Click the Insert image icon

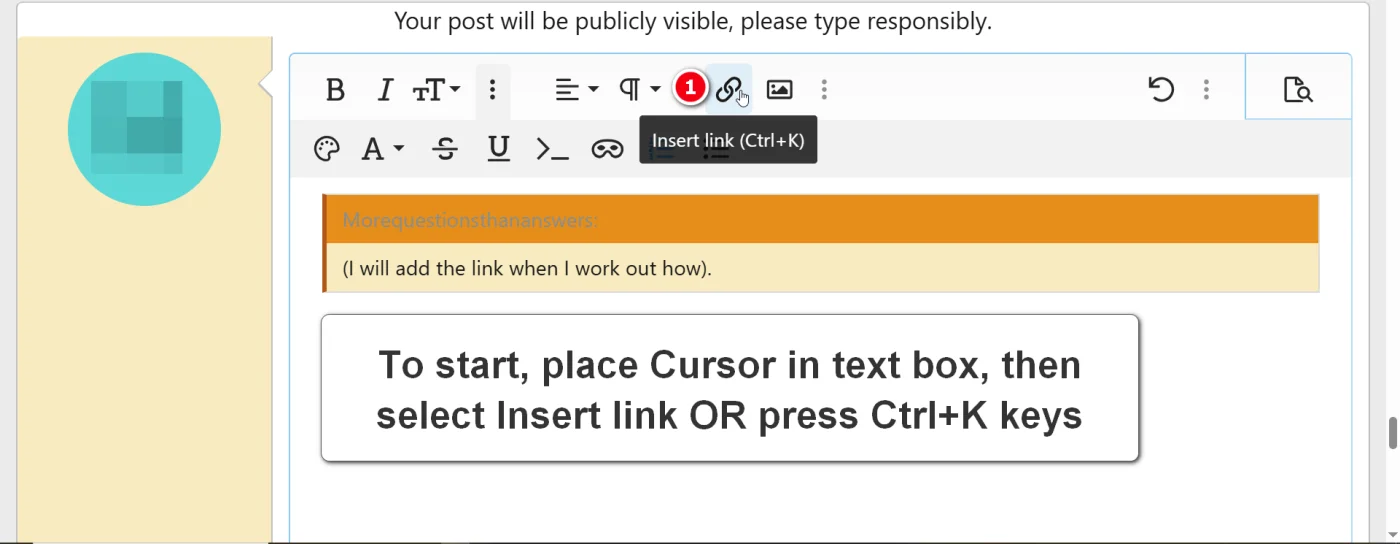[x=779, y=90]
